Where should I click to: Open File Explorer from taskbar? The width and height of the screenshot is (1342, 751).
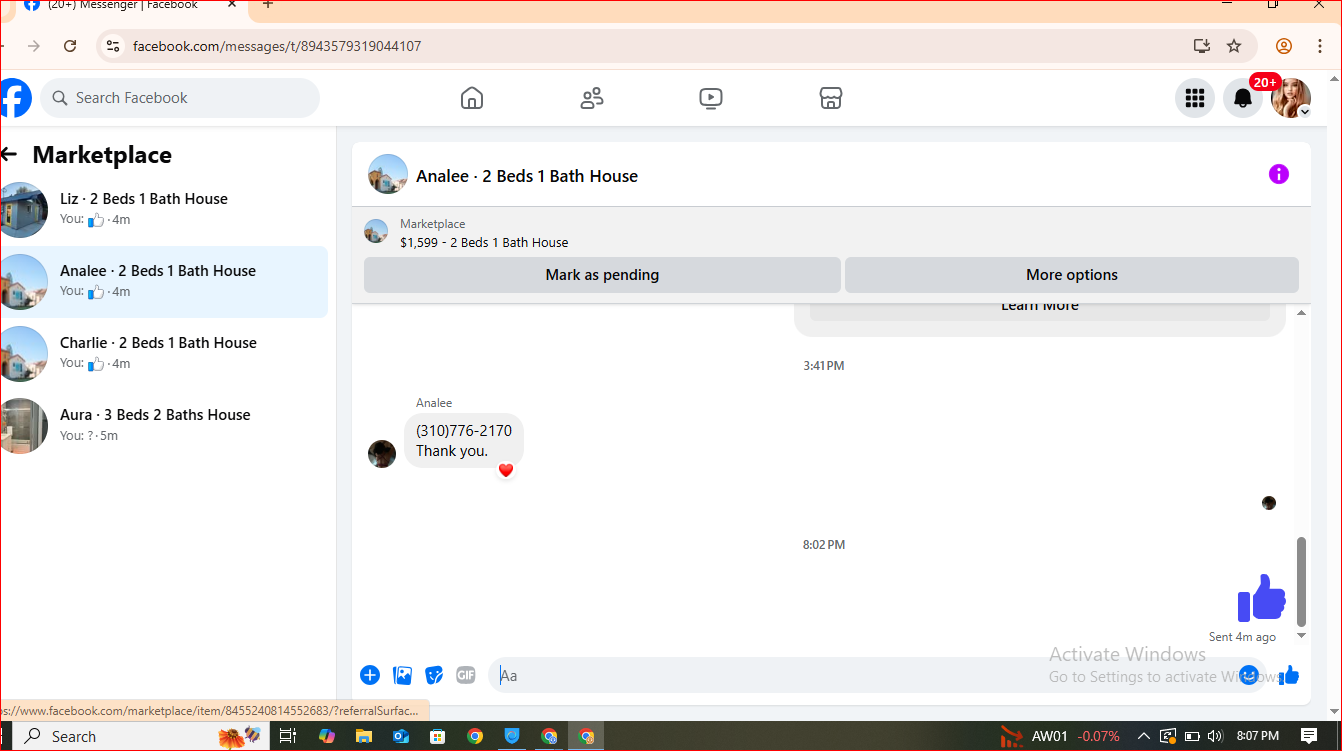[363, 736]
